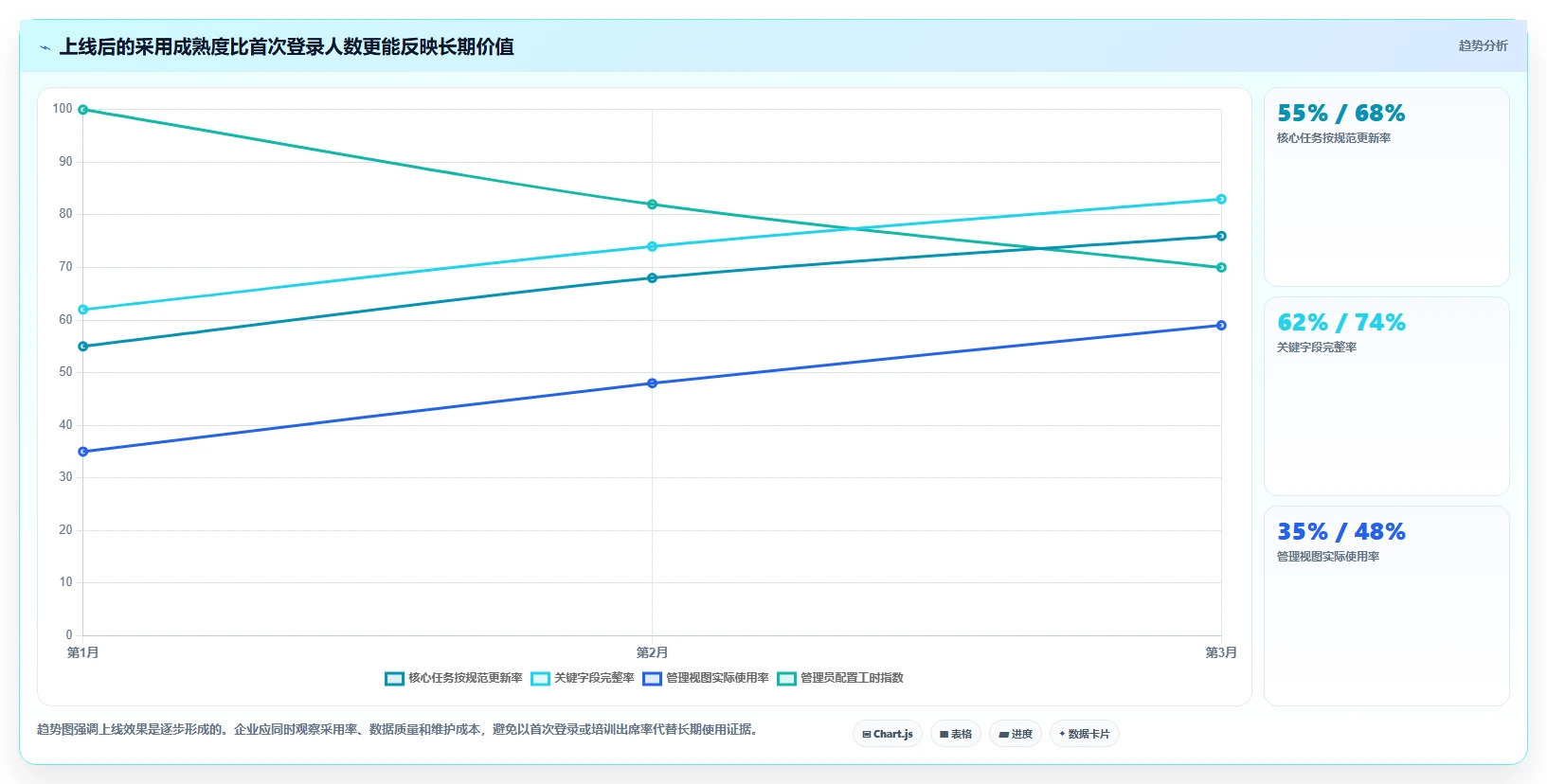Click the blue 管理视图实际使用率 legend swatch
Screen dimensions: 1547x784
click(x=652, y=679)
